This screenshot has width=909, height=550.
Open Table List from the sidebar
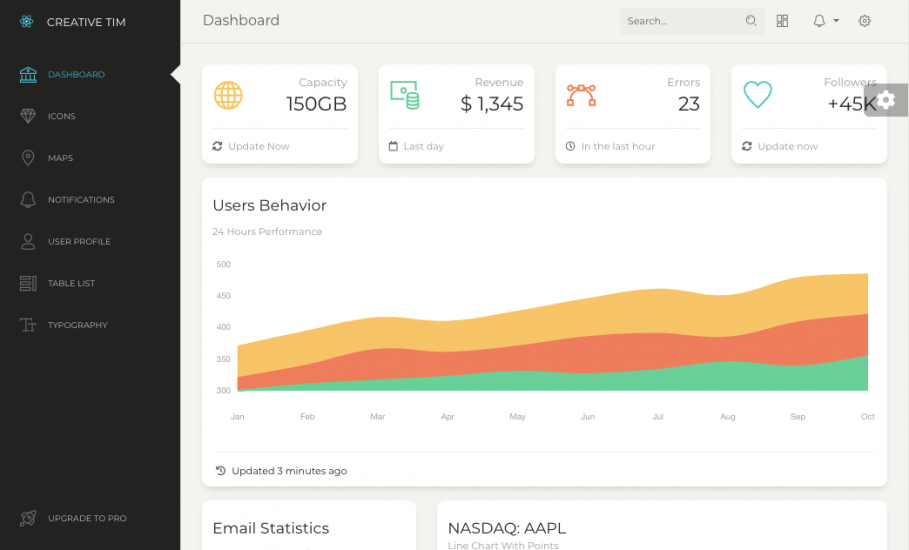(x=71, y=283)
